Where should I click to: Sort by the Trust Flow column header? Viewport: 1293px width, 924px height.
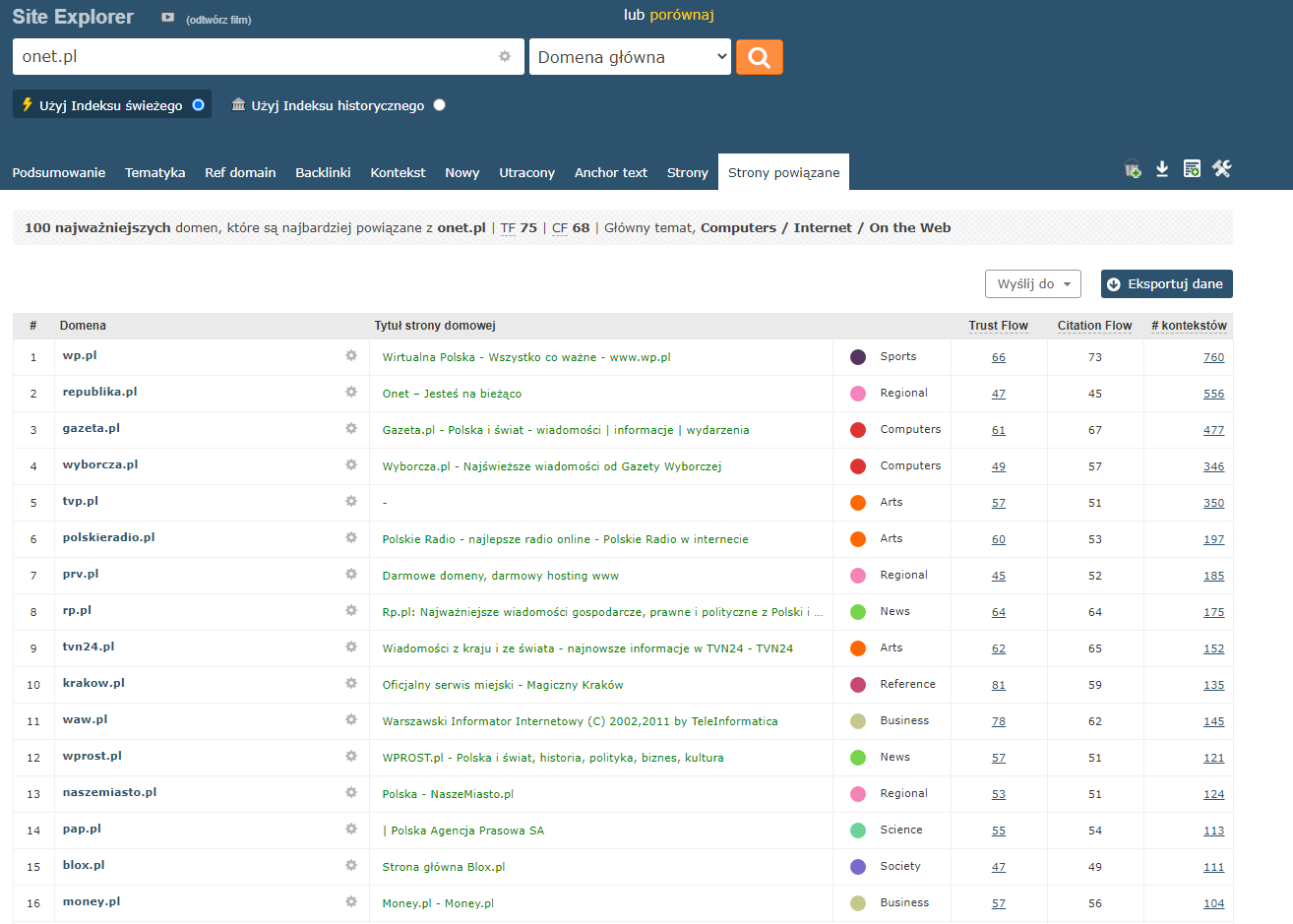998,326
